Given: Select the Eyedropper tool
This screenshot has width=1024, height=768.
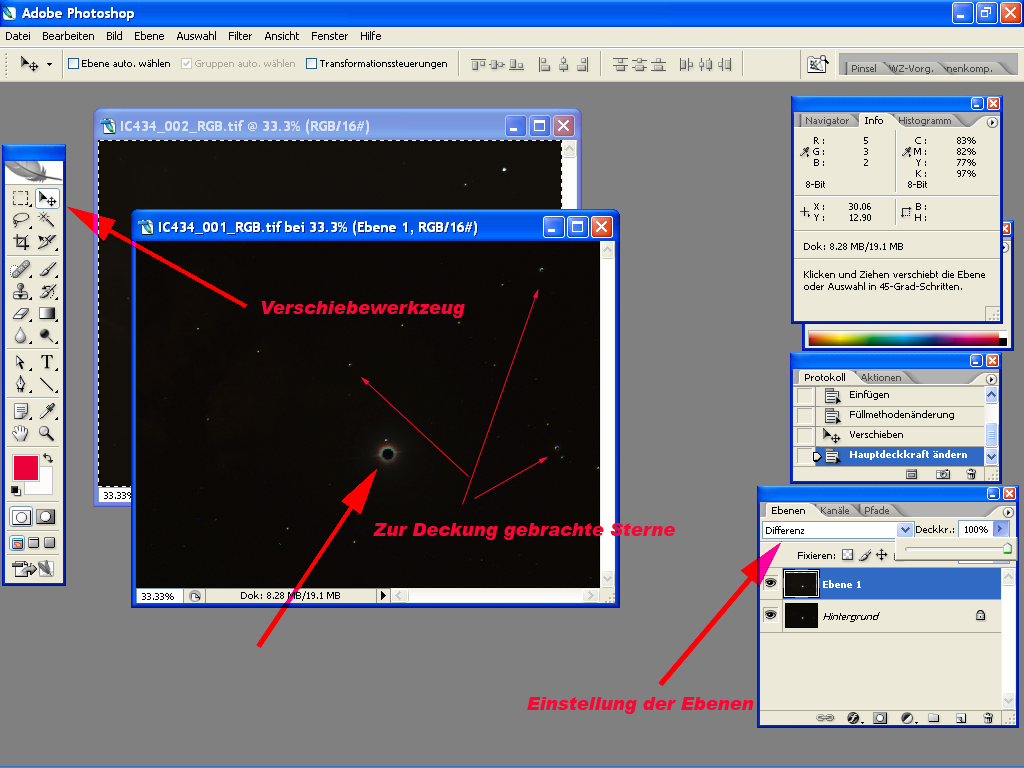Looking at the screenshot, I should pyautogui.click(x=47, y=411).
